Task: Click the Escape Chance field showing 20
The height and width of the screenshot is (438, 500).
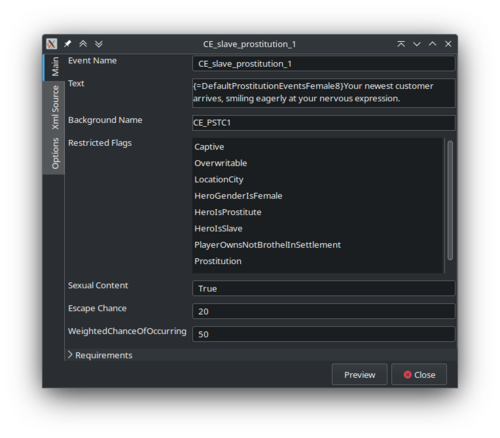Action: [324, 311]
